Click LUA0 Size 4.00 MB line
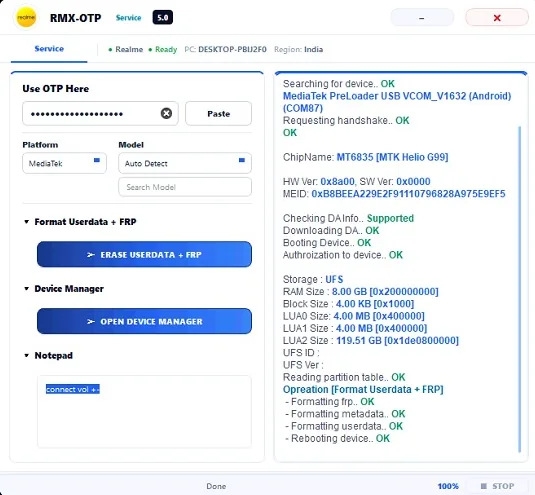Image resolution: width=535 pixels, height=495 pixels. click(x=353, y=316)
